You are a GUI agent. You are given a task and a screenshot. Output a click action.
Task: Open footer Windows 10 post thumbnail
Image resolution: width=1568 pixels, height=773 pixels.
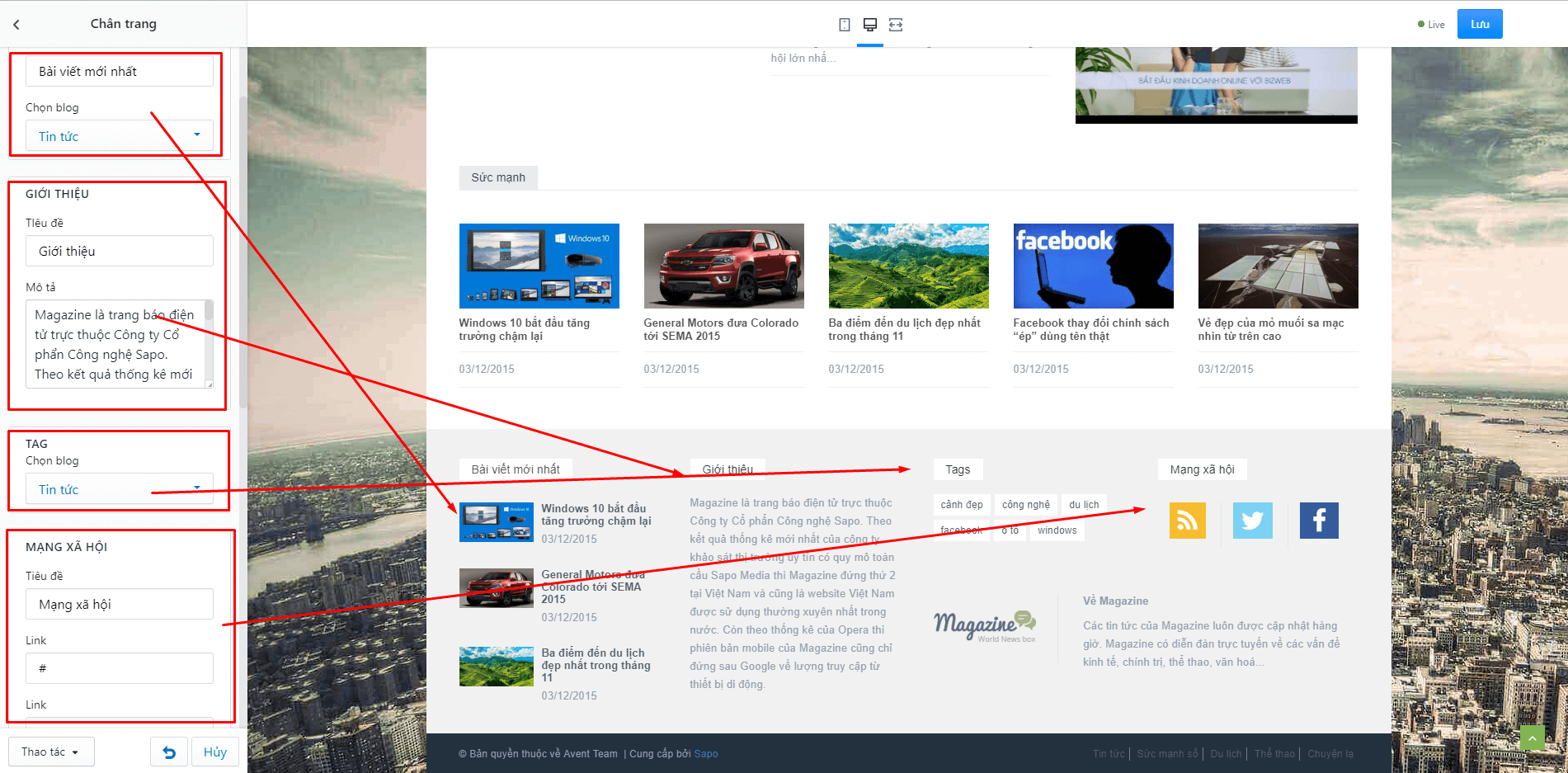[x=497, y=522]
